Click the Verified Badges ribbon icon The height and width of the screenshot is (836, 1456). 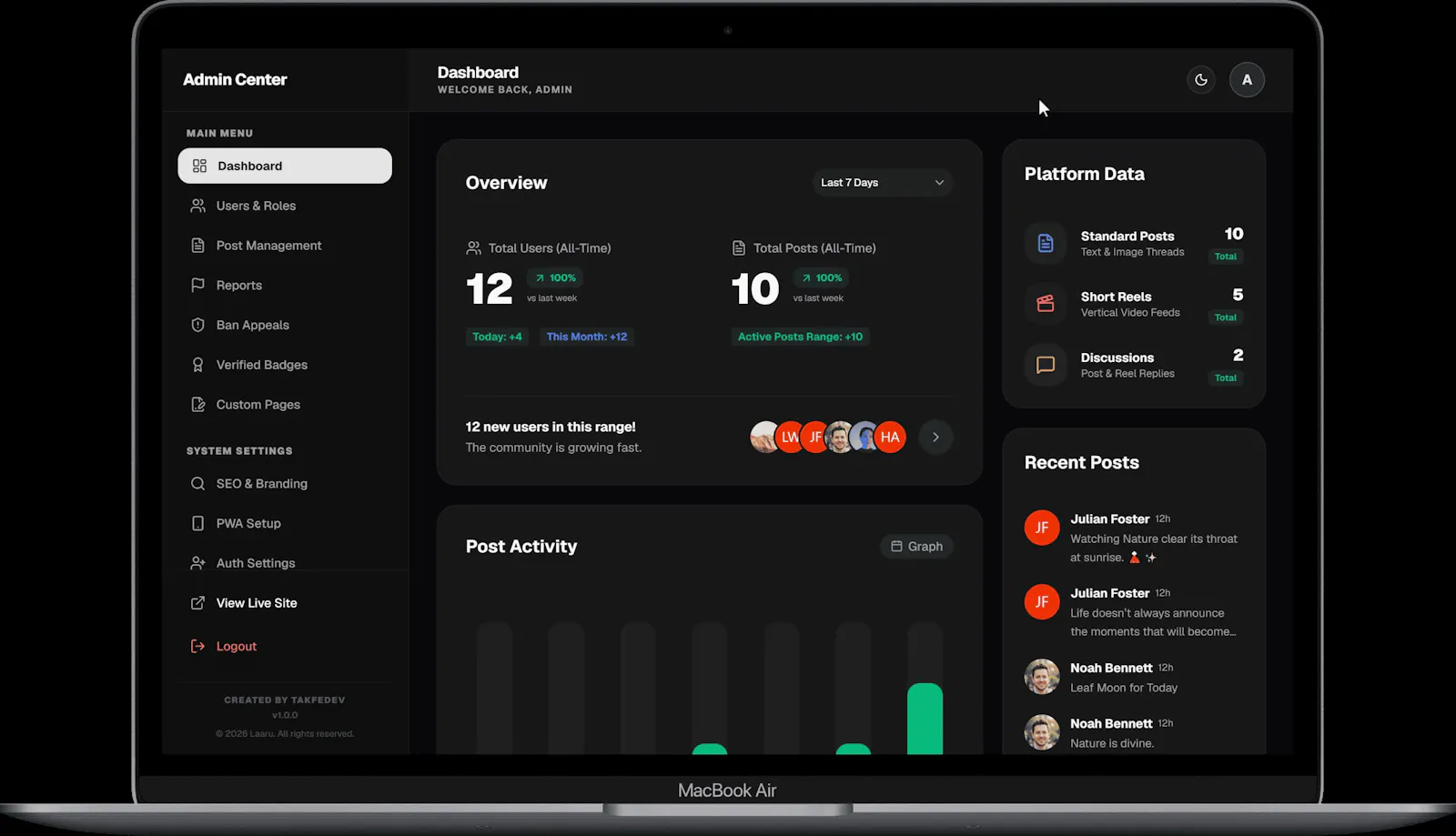coord(197,365)
